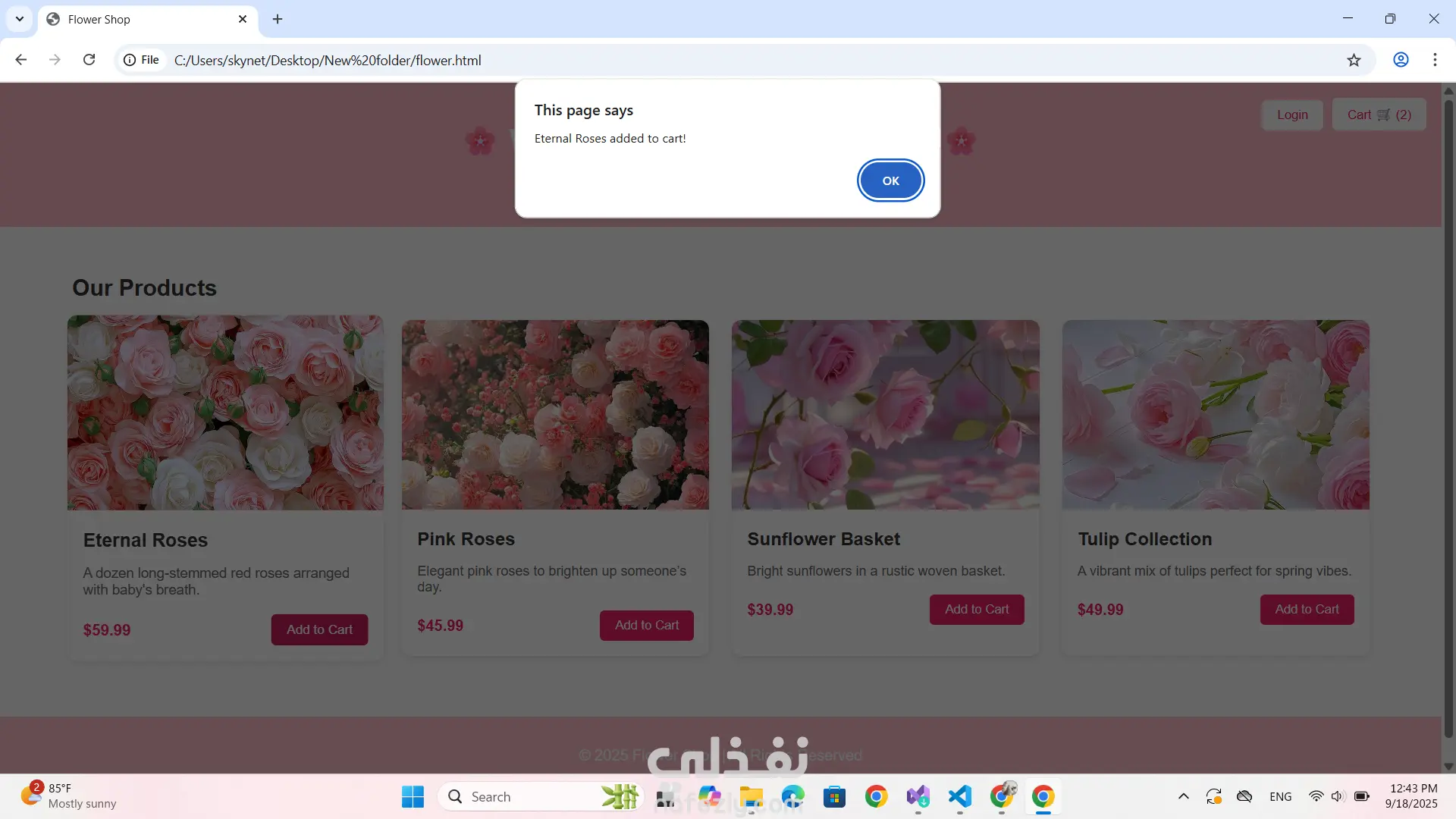1456x819 pixels.
Task: Open File Explorer from taskbar
Action: click(752, 796)
